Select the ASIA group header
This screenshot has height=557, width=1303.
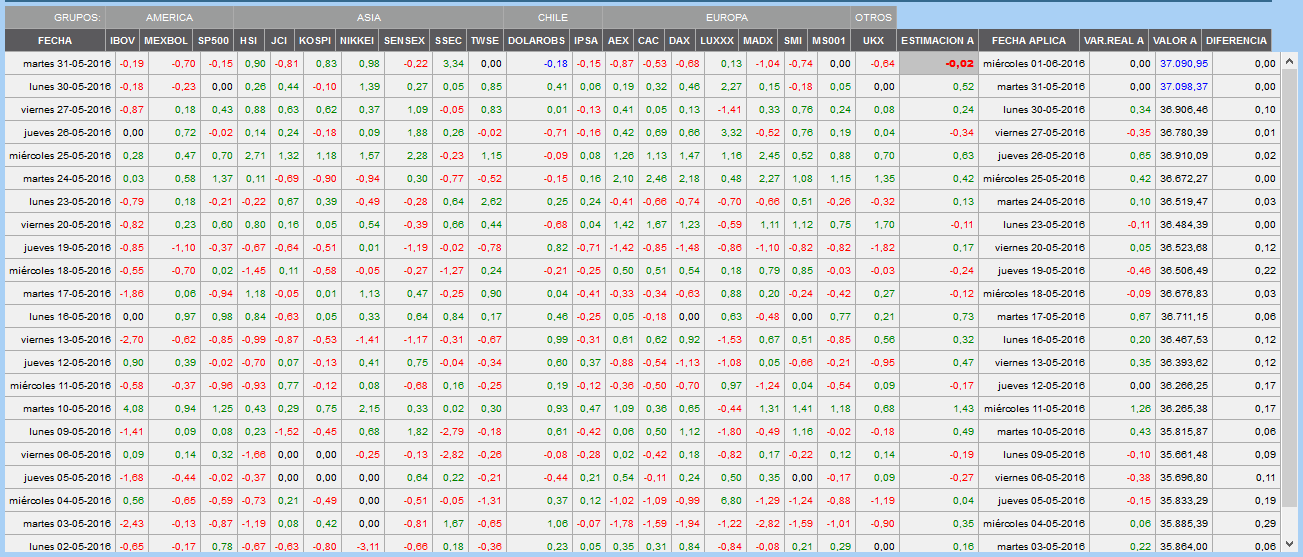[368, 18]
